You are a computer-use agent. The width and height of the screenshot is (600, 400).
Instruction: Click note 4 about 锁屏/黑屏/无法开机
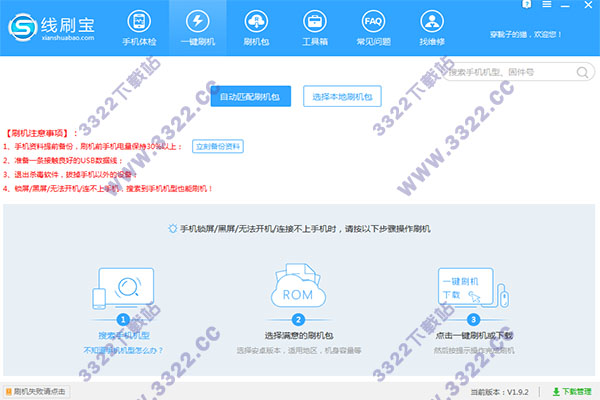click(x=108, y=189)
